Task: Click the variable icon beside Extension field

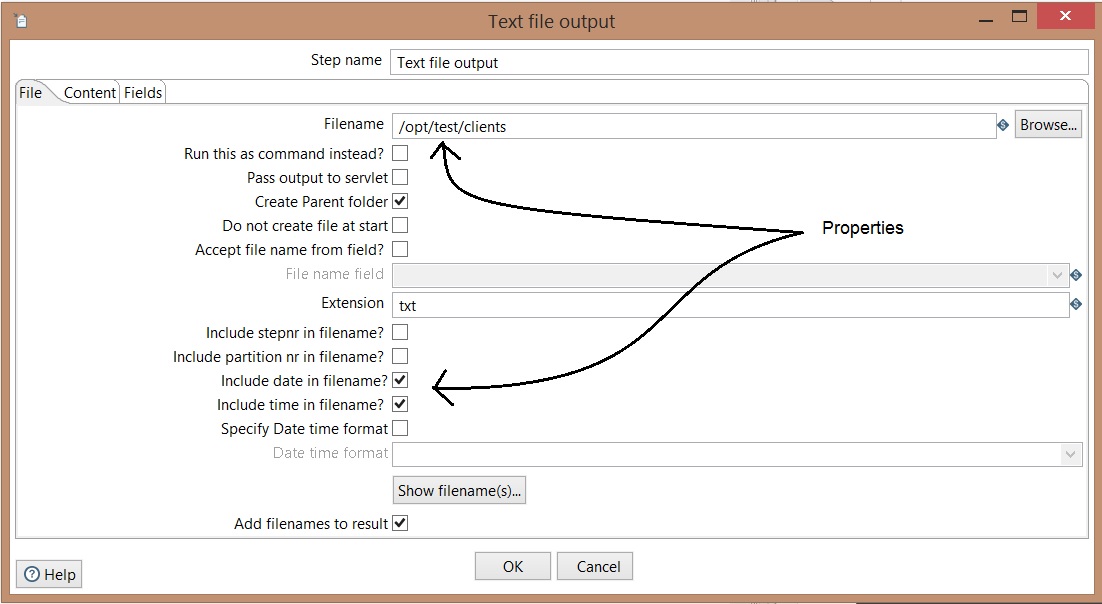Action: [1076, 304]
